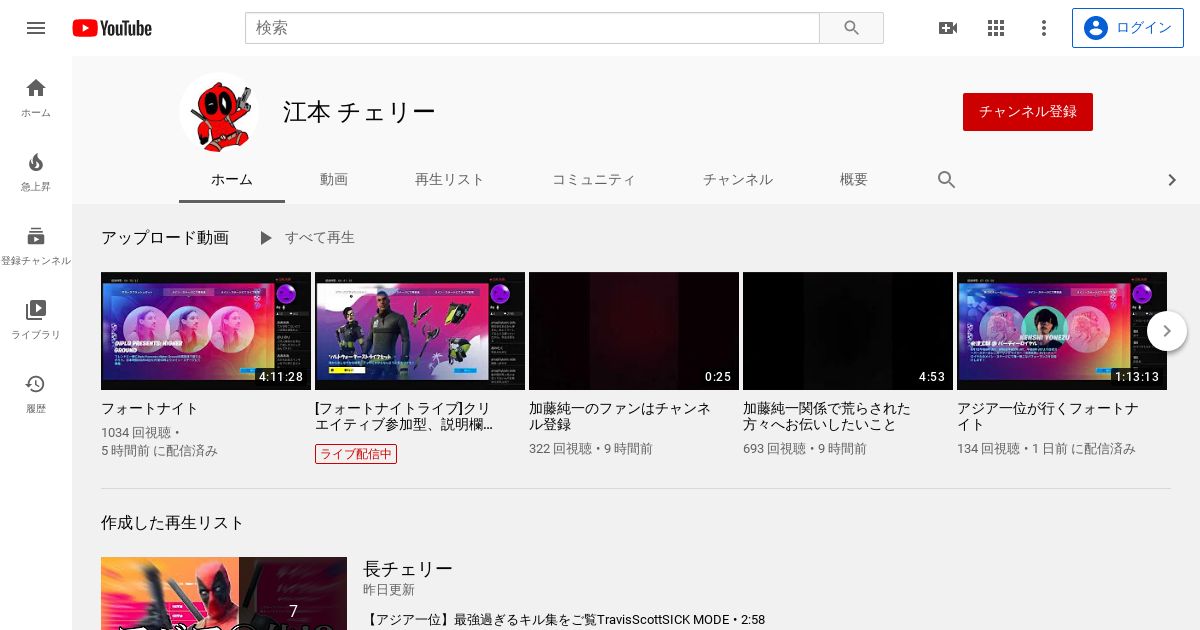The width and height of the screenshot is (1200, 630).
Task: Subscribe with チャンネル登録 button
Action: pyautogui.click(x=1028, y=112)
